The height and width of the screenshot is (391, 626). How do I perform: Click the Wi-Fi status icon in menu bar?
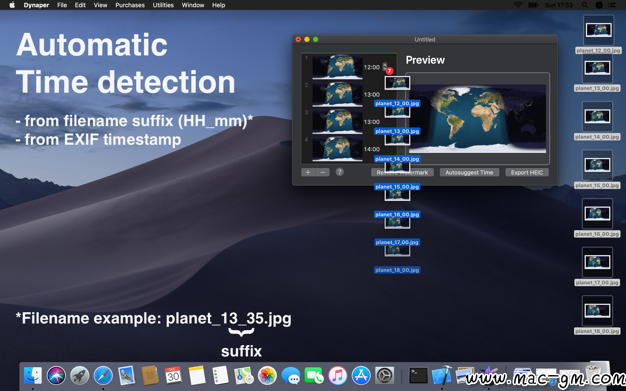click(x=518, y=5)
